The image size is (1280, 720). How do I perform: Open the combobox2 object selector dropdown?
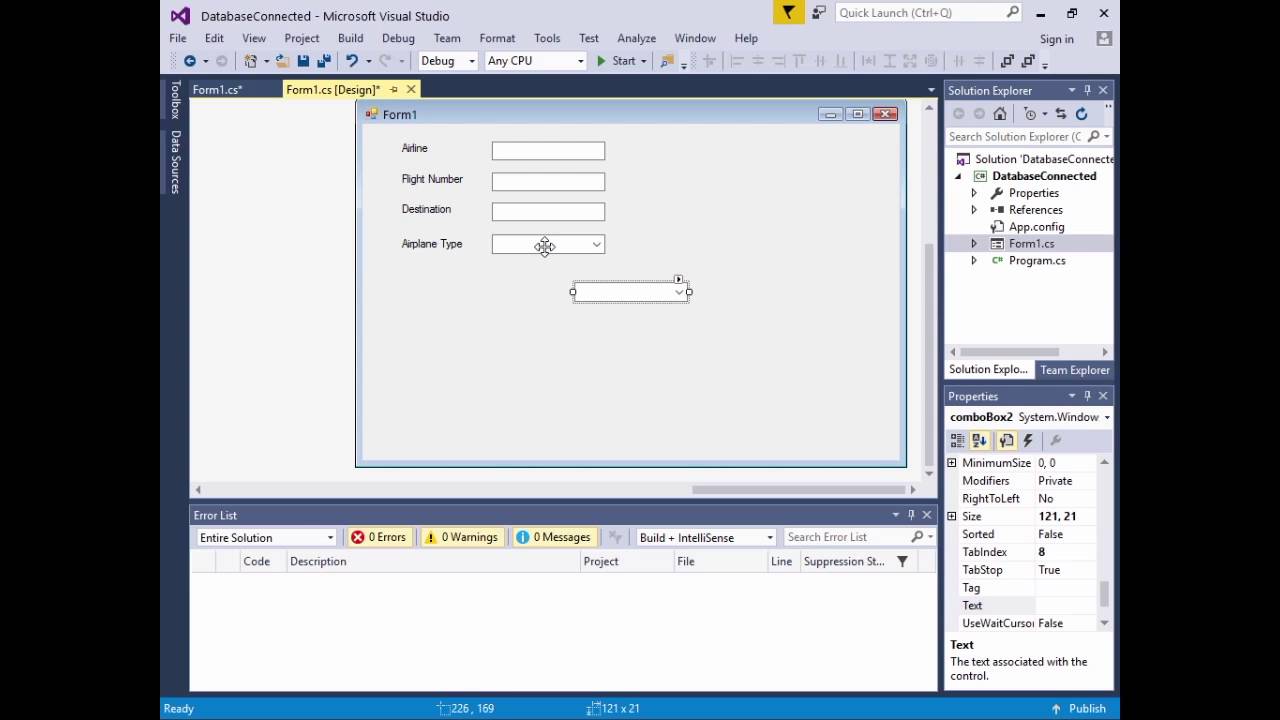pos(1106,417)
